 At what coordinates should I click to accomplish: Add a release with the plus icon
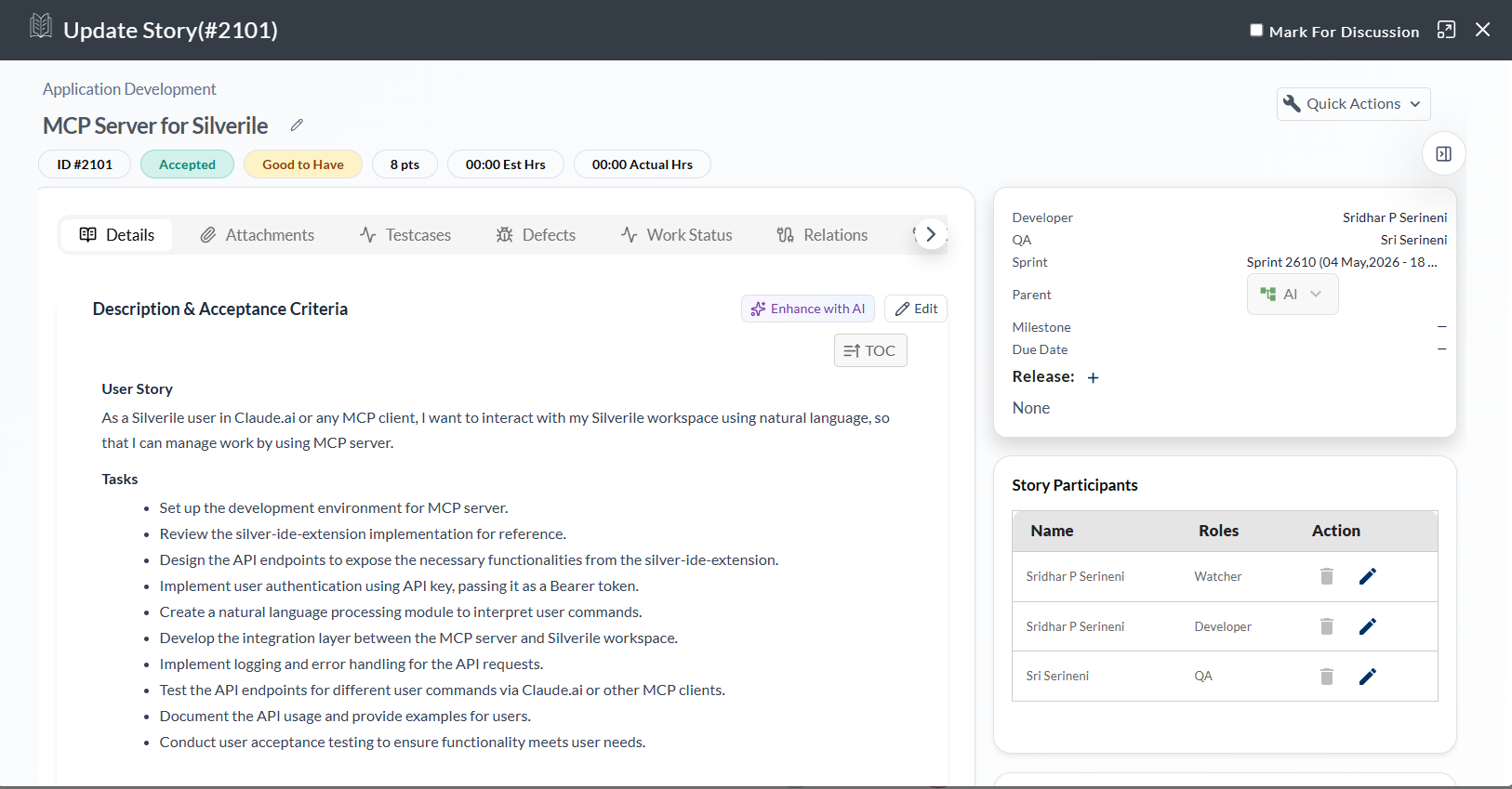pyautogui.click(x=1094, y=377)
